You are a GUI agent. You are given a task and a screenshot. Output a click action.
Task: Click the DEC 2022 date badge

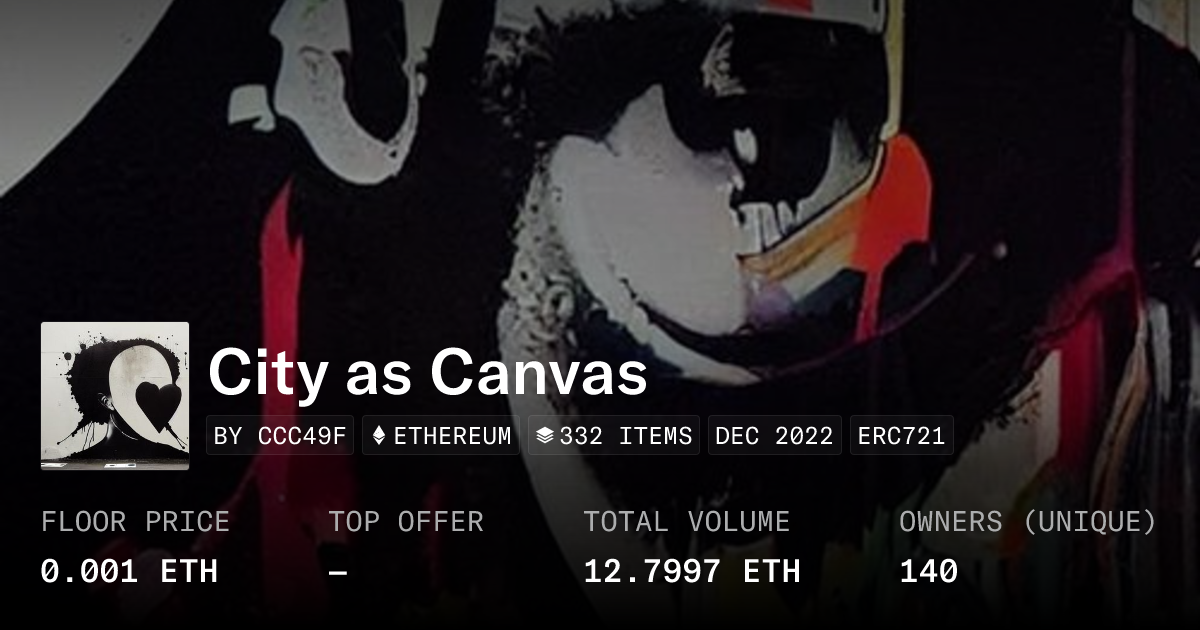coord(775,436)
